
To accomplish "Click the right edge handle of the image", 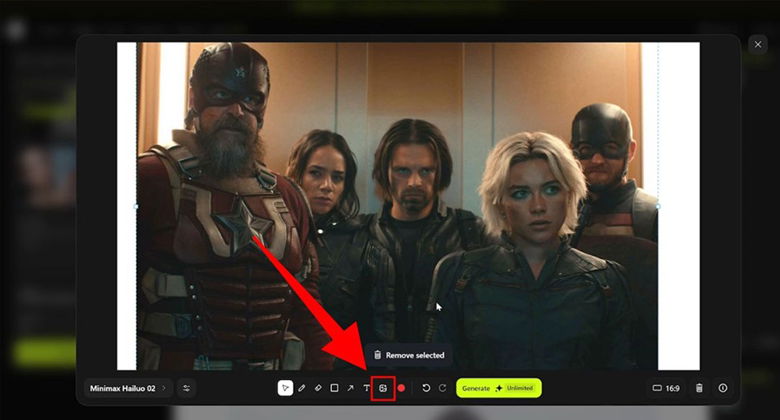I will 658,205.
